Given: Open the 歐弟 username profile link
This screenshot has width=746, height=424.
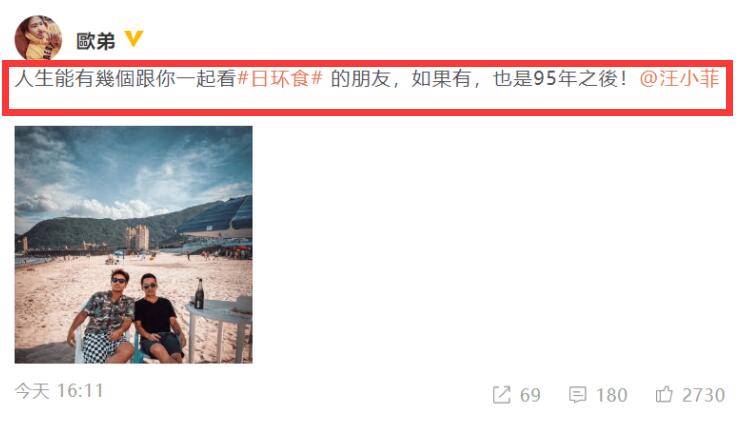Looking at the screenshot, I should click(x=96, y=41).
